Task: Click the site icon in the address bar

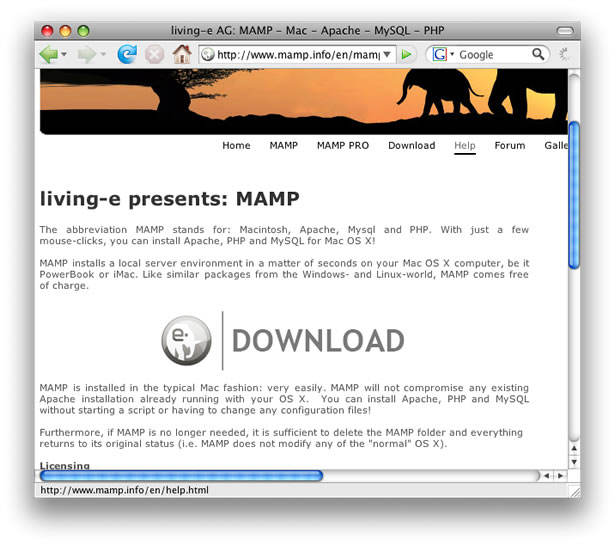Action: click(208, 54)
